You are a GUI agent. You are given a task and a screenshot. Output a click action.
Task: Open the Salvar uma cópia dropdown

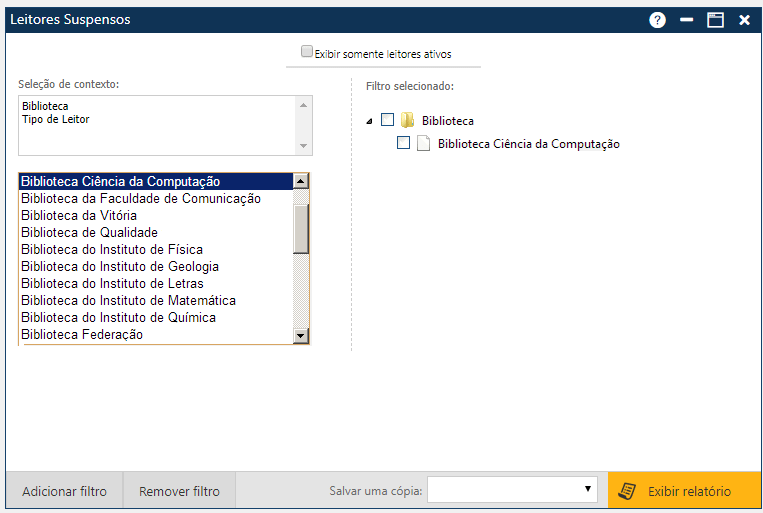tap(513, 490)
